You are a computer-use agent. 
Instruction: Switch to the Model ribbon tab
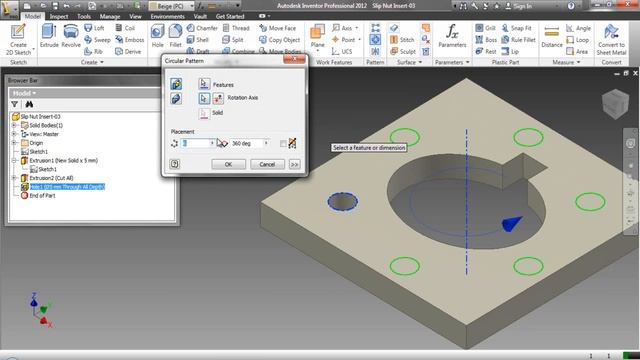(x=32, y=16)
